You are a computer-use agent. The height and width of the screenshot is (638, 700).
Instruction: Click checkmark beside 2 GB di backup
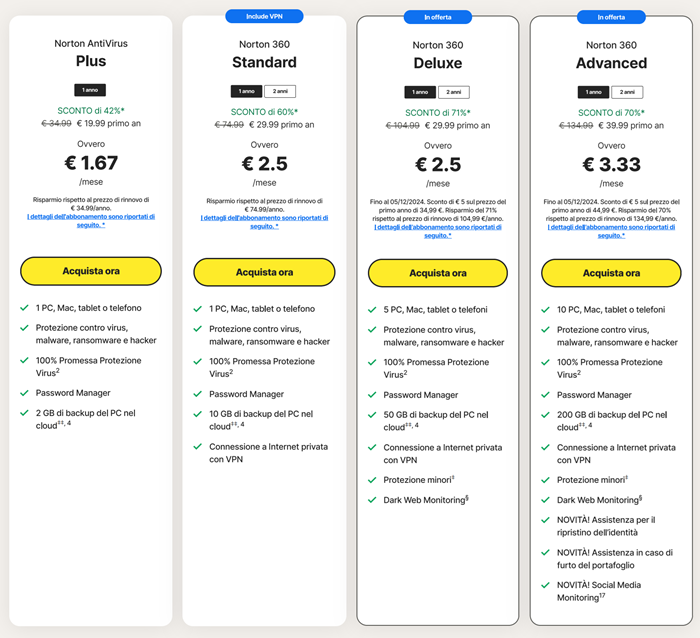pyautogui.click(x=24, y=412)
